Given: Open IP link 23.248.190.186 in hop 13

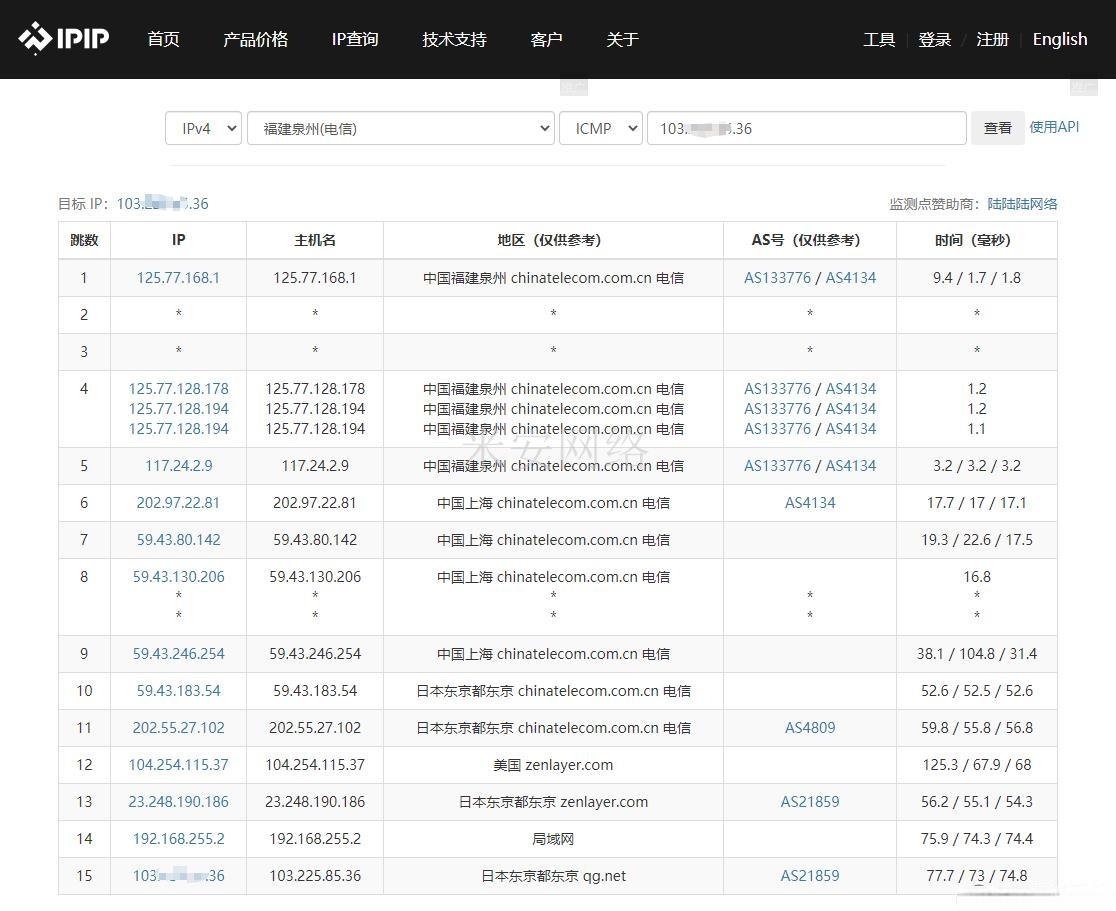Looking at the screenshot, I should point(179,801).
